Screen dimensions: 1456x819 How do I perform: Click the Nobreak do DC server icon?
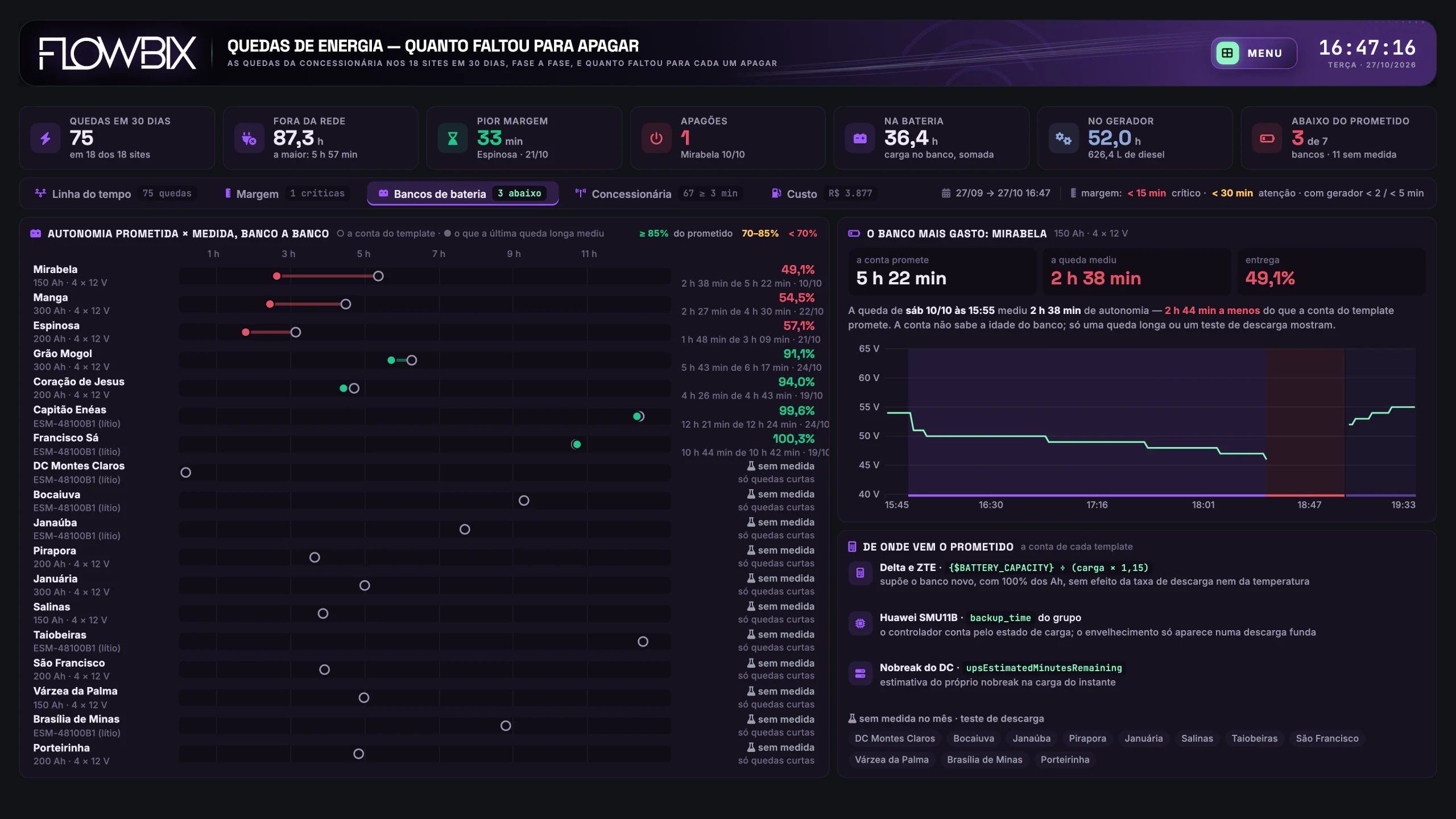click(x=861, y=673)
